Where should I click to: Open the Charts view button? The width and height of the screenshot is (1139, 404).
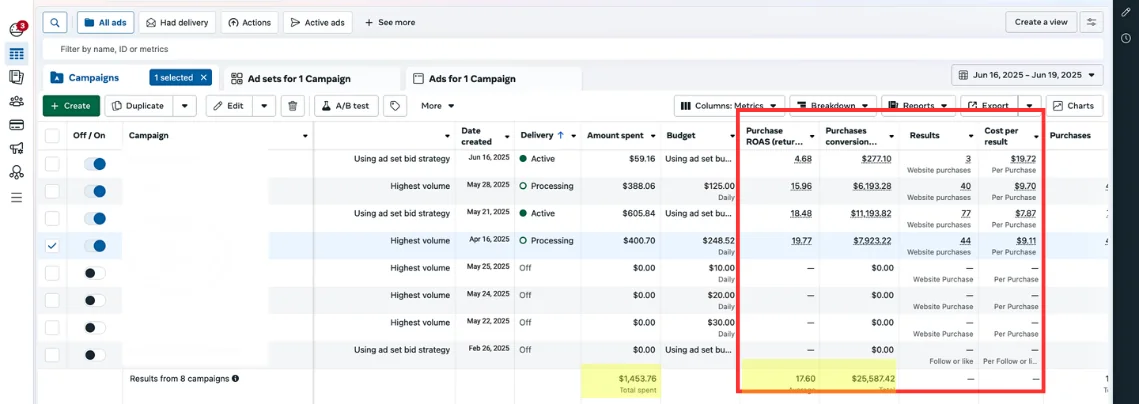pos(1074,106)
